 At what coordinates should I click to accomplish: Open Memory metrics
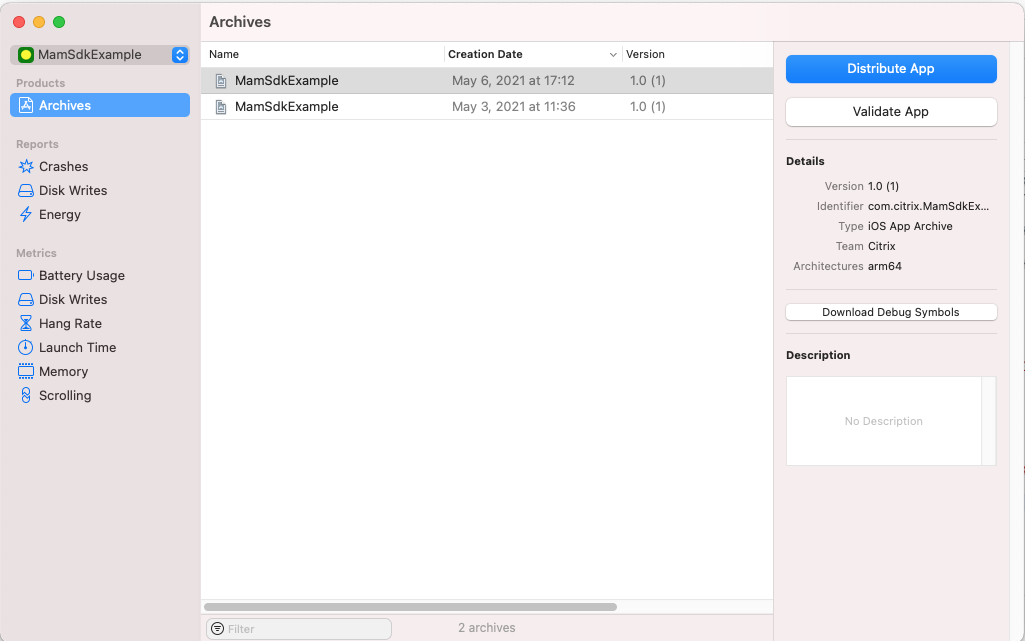coord(63,371)
